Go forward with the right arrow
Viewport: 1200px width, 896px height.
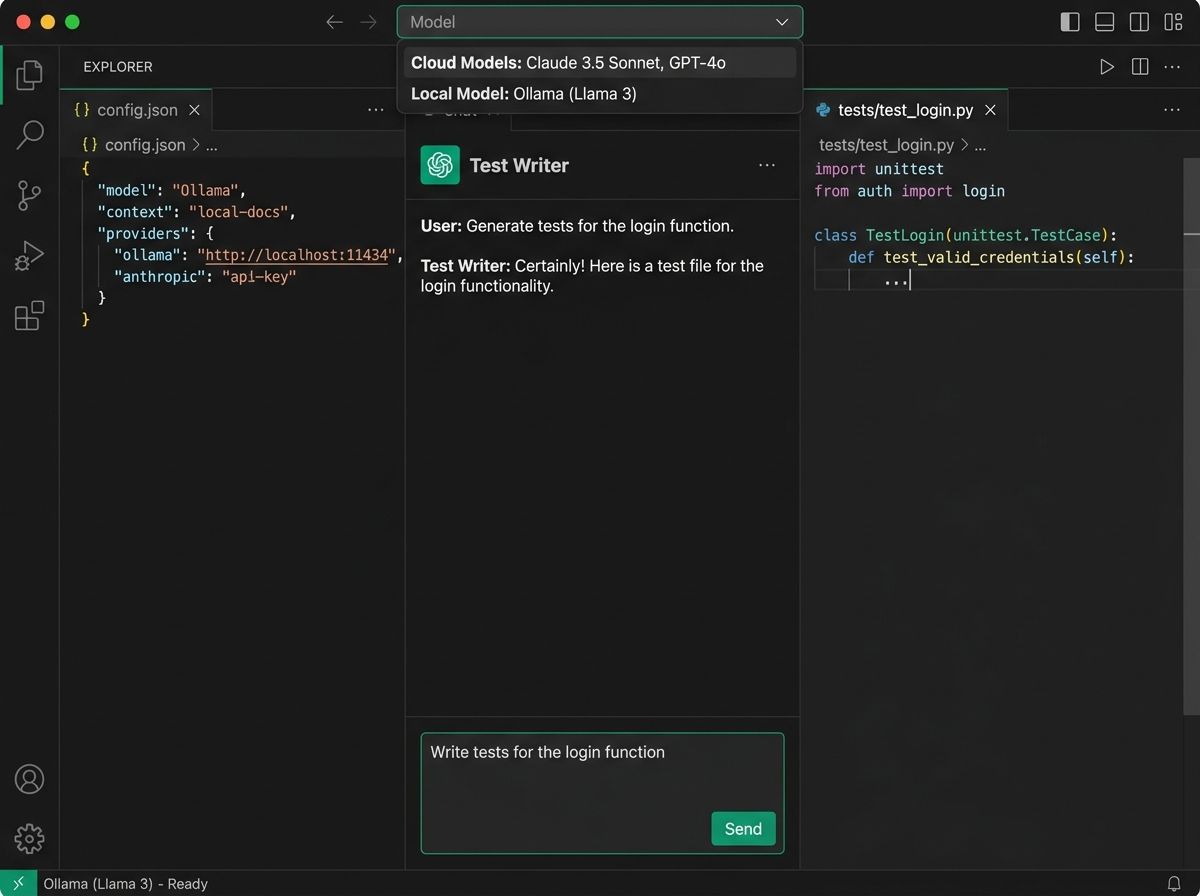coord(369,22)
